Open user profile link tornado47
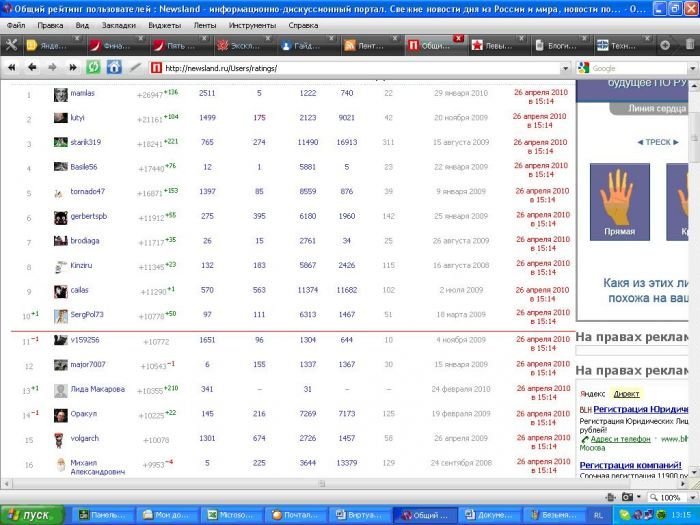The image size is (700, 525). (x=90, y=191)
